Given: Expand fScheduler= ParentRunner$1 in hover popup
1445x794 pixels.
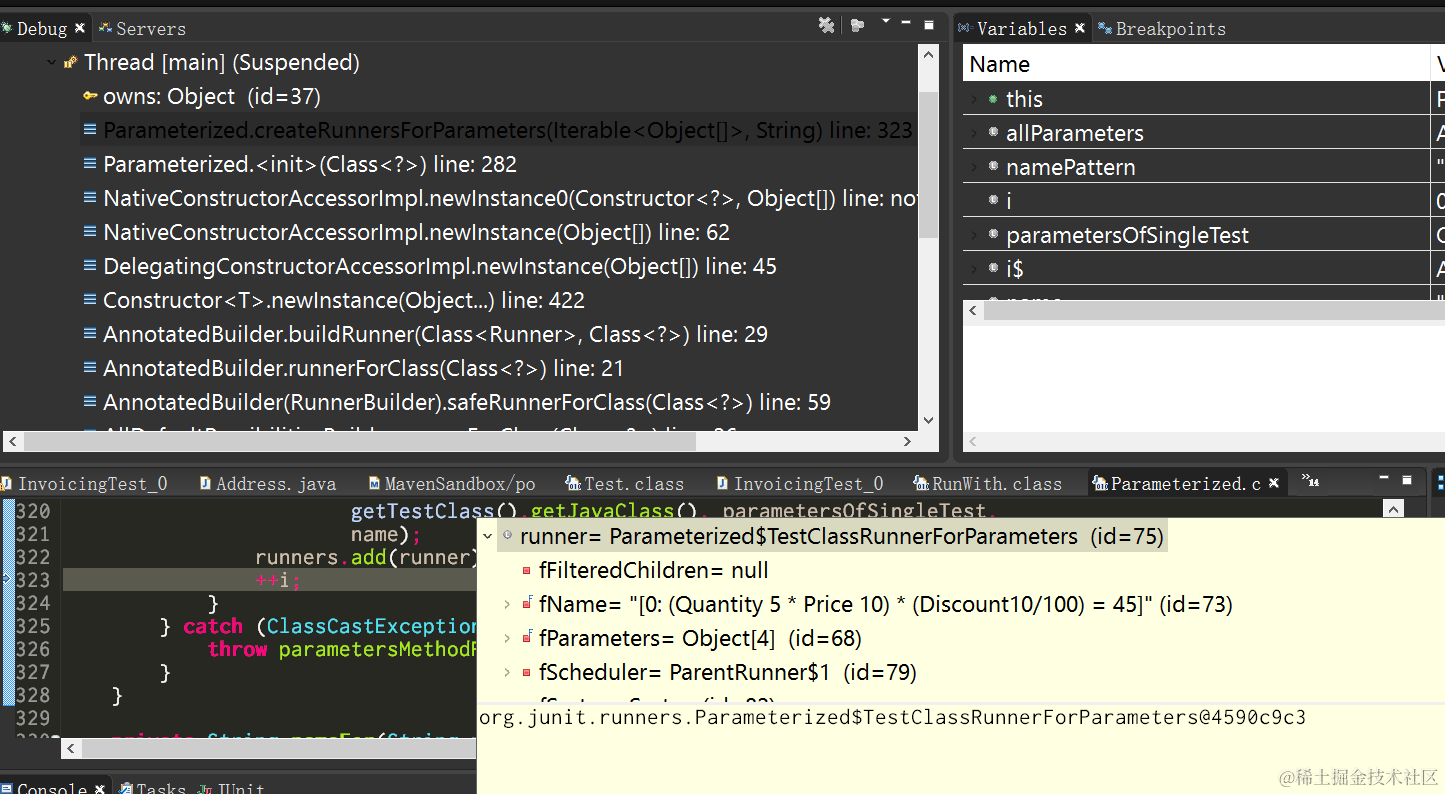Looking at the screenshot, I should (x=508, y=672).
